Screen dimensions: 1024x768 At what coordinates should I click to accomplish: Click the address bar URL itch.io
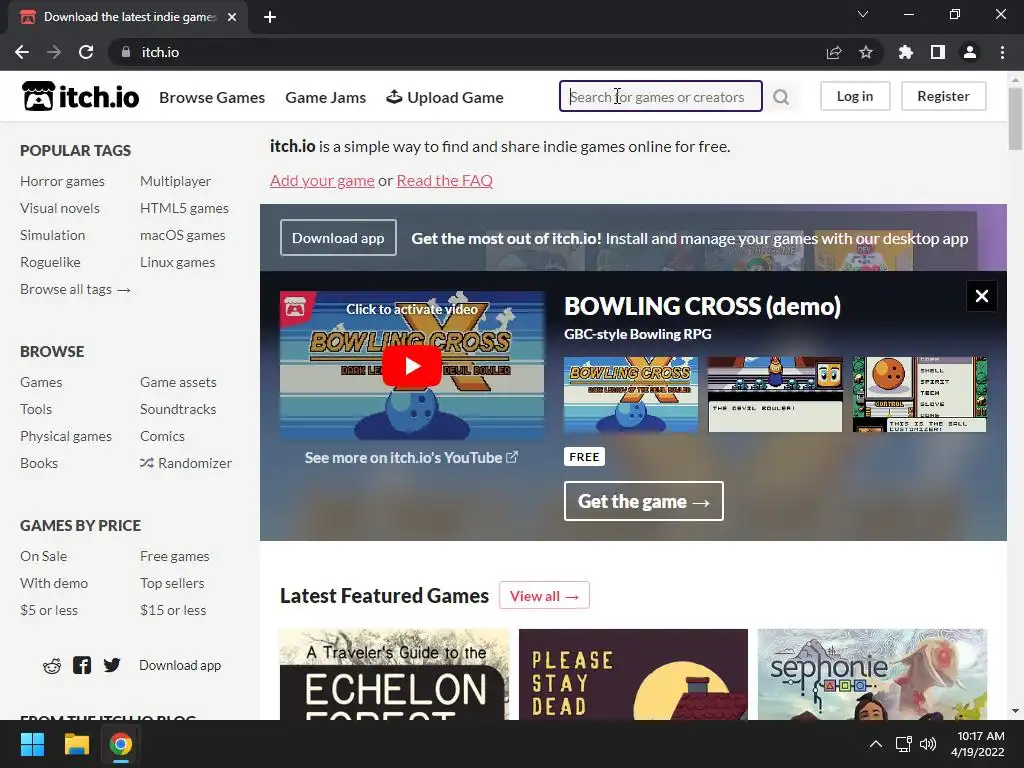pyautogui.click(x=160, y=52)
